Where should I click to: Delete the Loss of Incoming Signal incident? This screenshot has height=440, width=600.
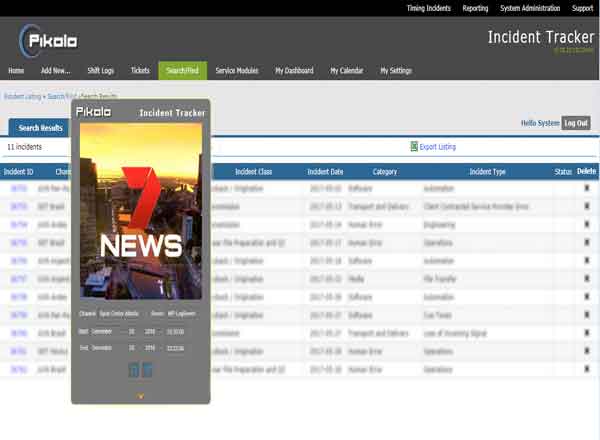(x=587, y=333)
